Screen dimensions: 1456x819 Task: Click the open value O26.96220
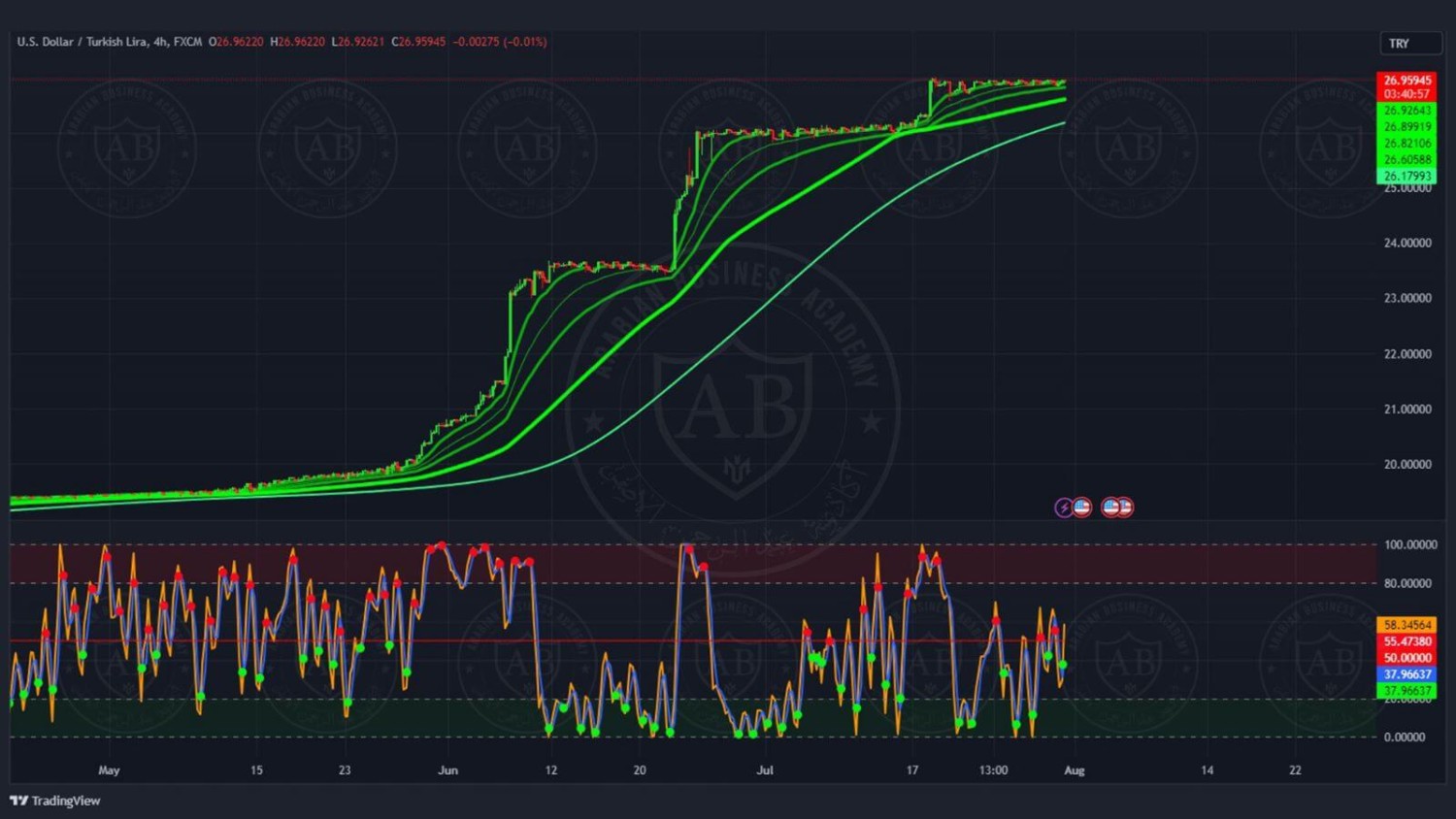tap(236, 42)
